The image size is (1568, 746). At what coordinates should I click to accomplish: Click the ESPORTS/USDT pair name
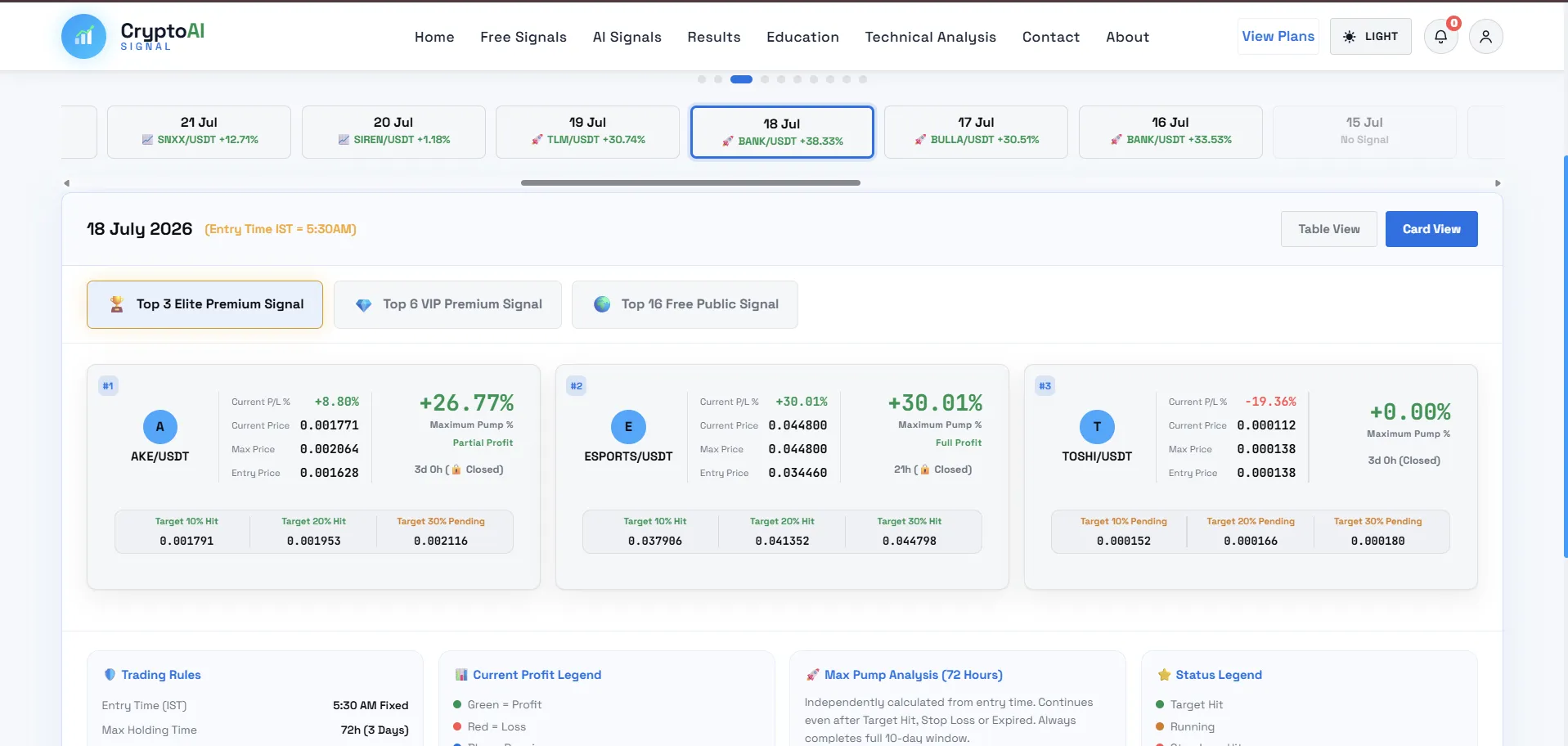click(628, 456)
